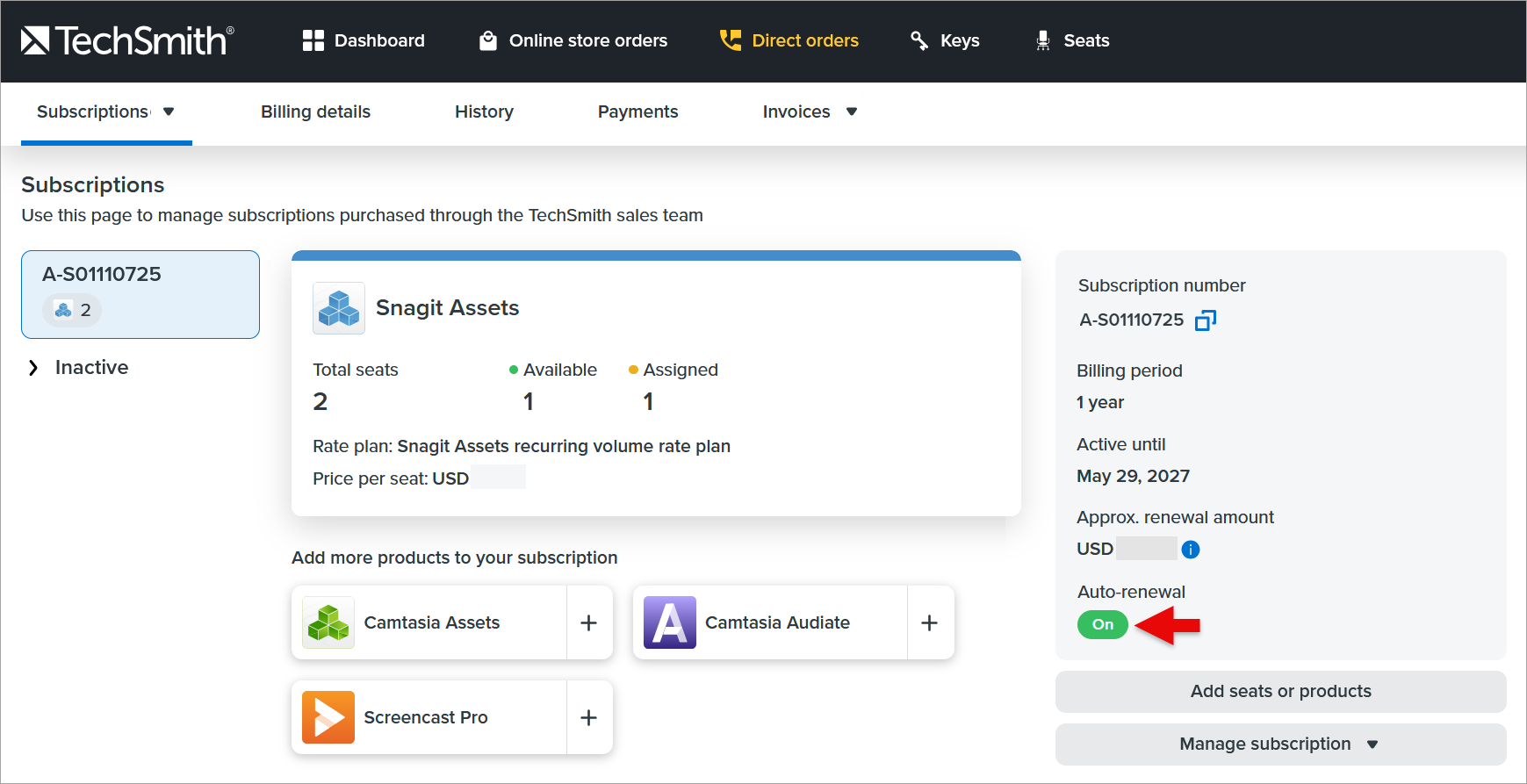This screenshot has height=784, width=1527.
Task: Open the Invoices tab dropdown
Action: tap(852, 111)
